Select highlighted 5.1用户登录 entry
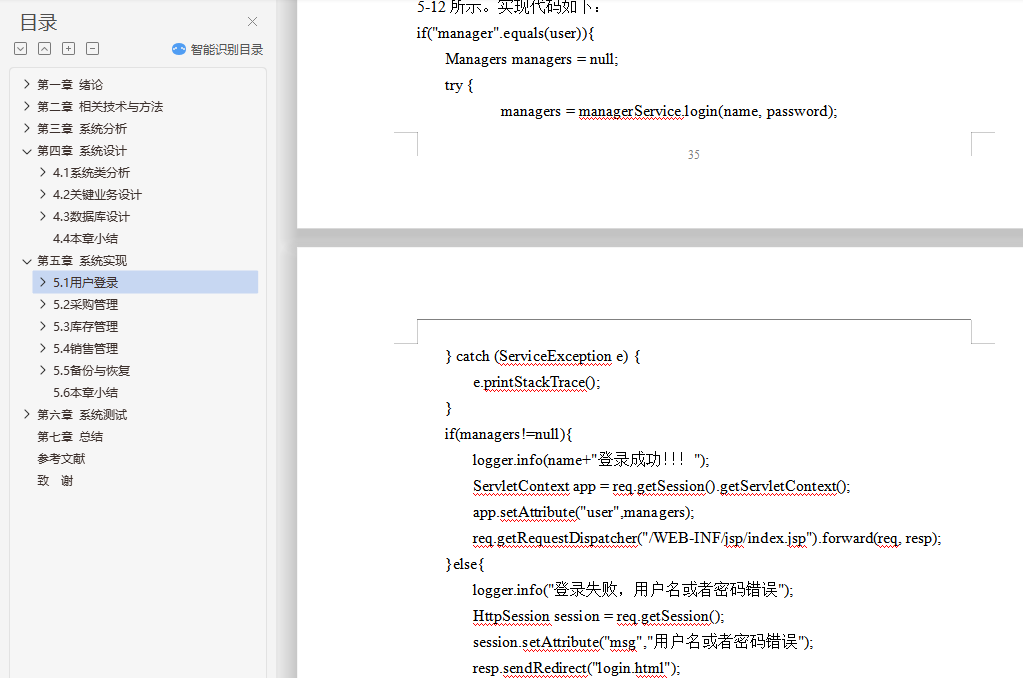1023x678 pixels. click(x=145, y=283)
